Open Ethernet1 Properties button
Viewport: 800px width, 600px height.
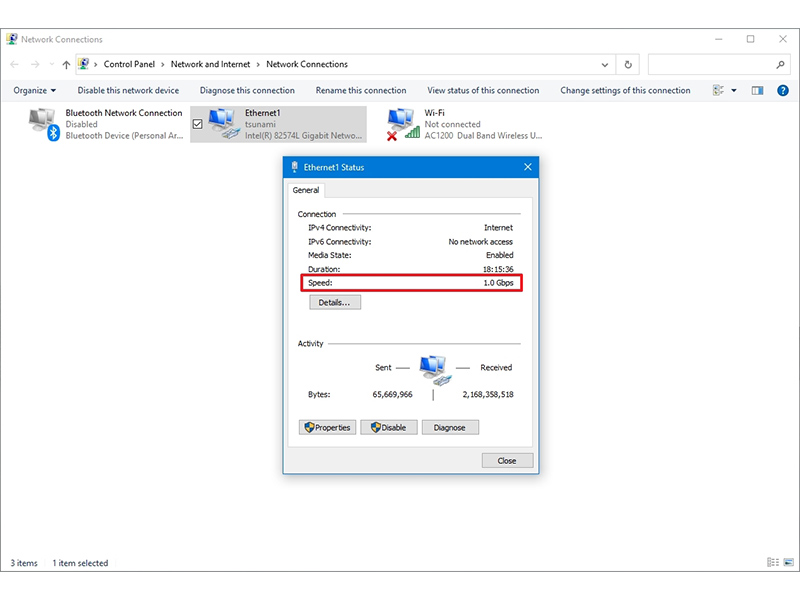[327, 428]
